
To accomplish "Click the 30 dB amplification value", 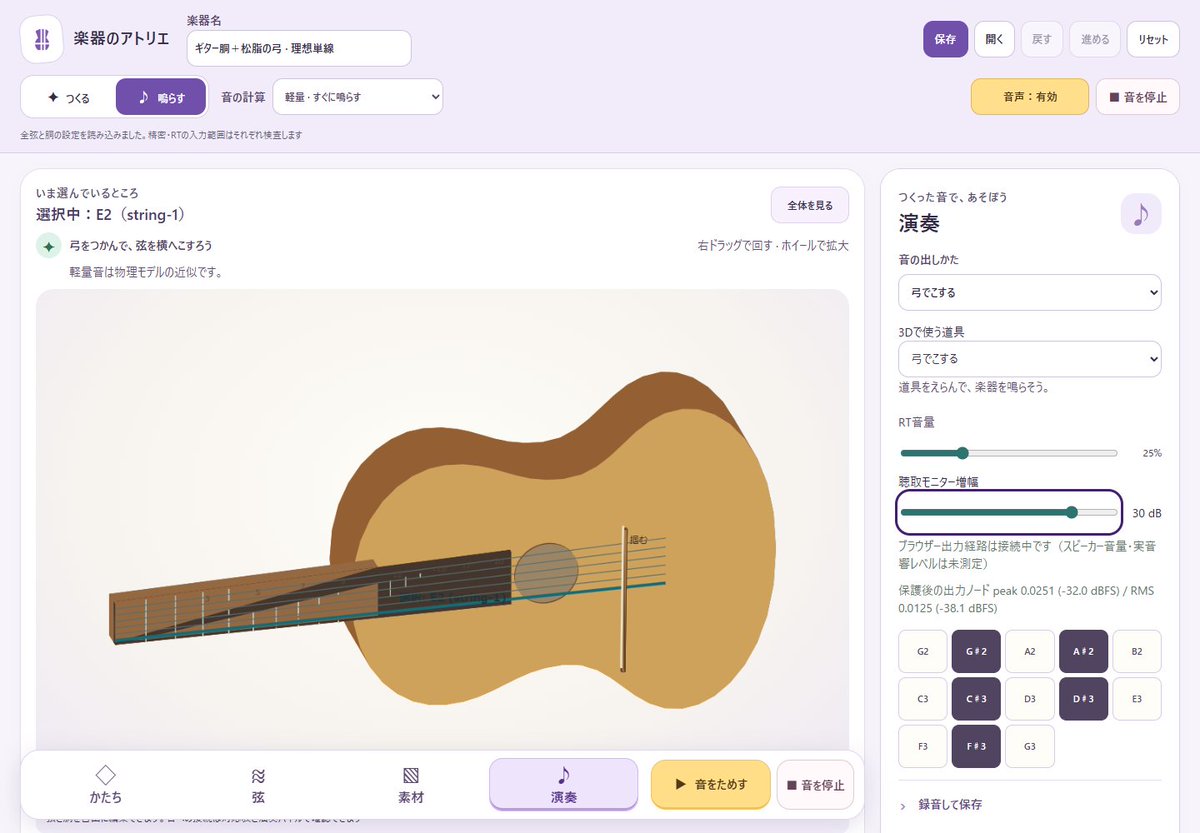I will (1147, 513).
